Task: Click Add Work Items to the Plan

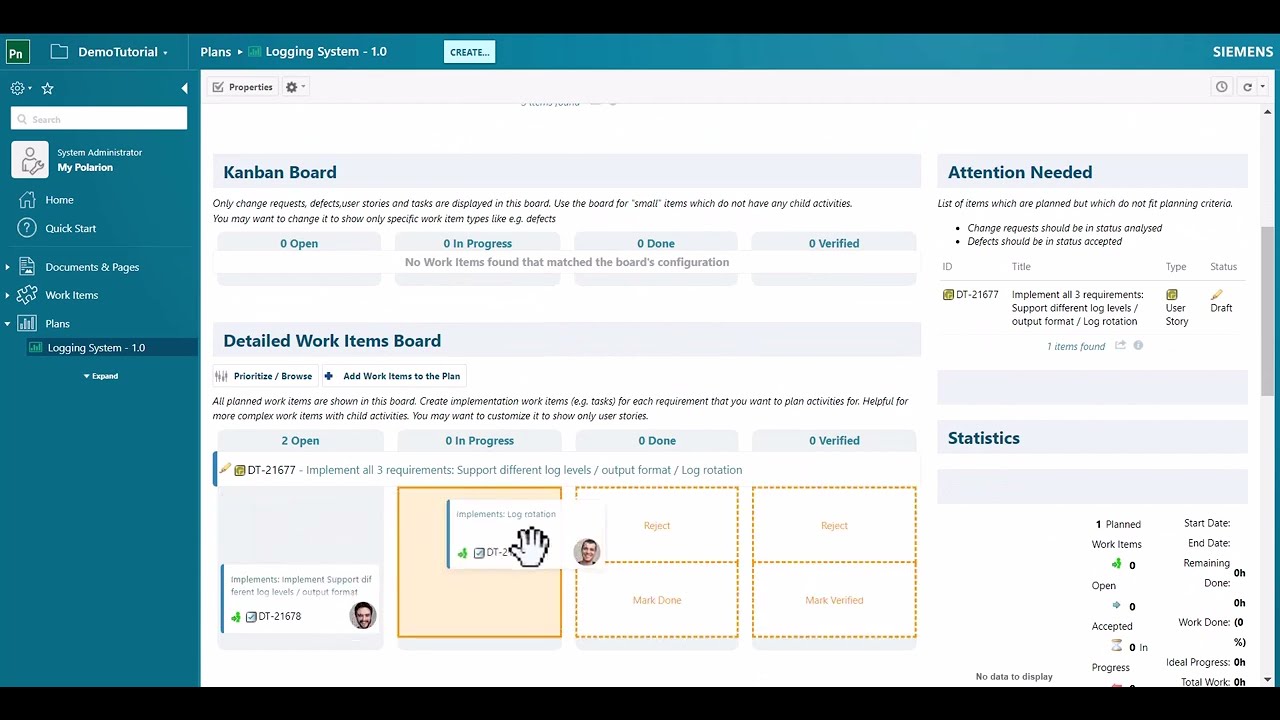Action: pyautogui.click(x=392, y=376)
